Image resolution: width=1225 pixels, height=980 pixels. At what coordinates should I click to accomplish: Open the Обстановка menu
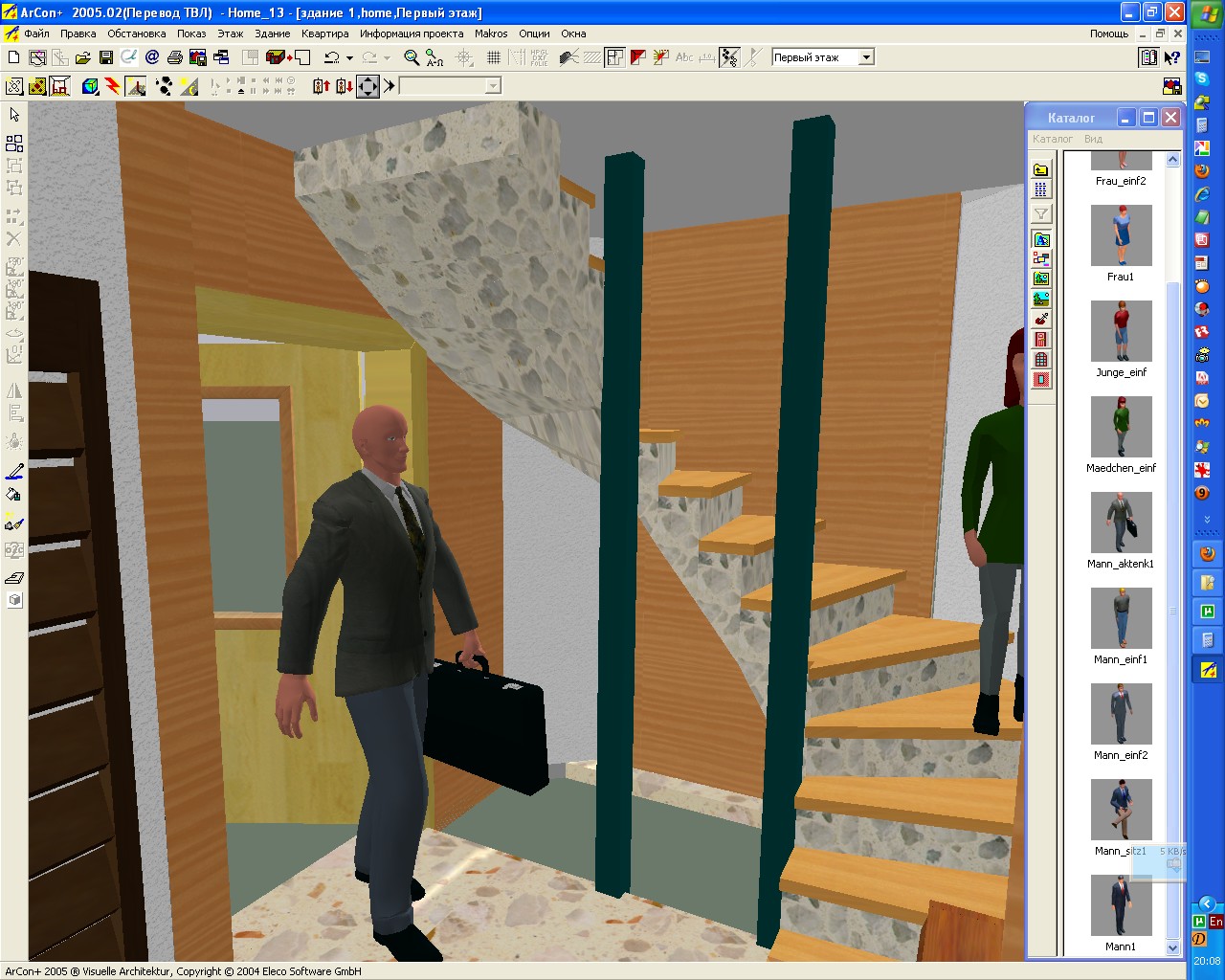click(137, 33)
